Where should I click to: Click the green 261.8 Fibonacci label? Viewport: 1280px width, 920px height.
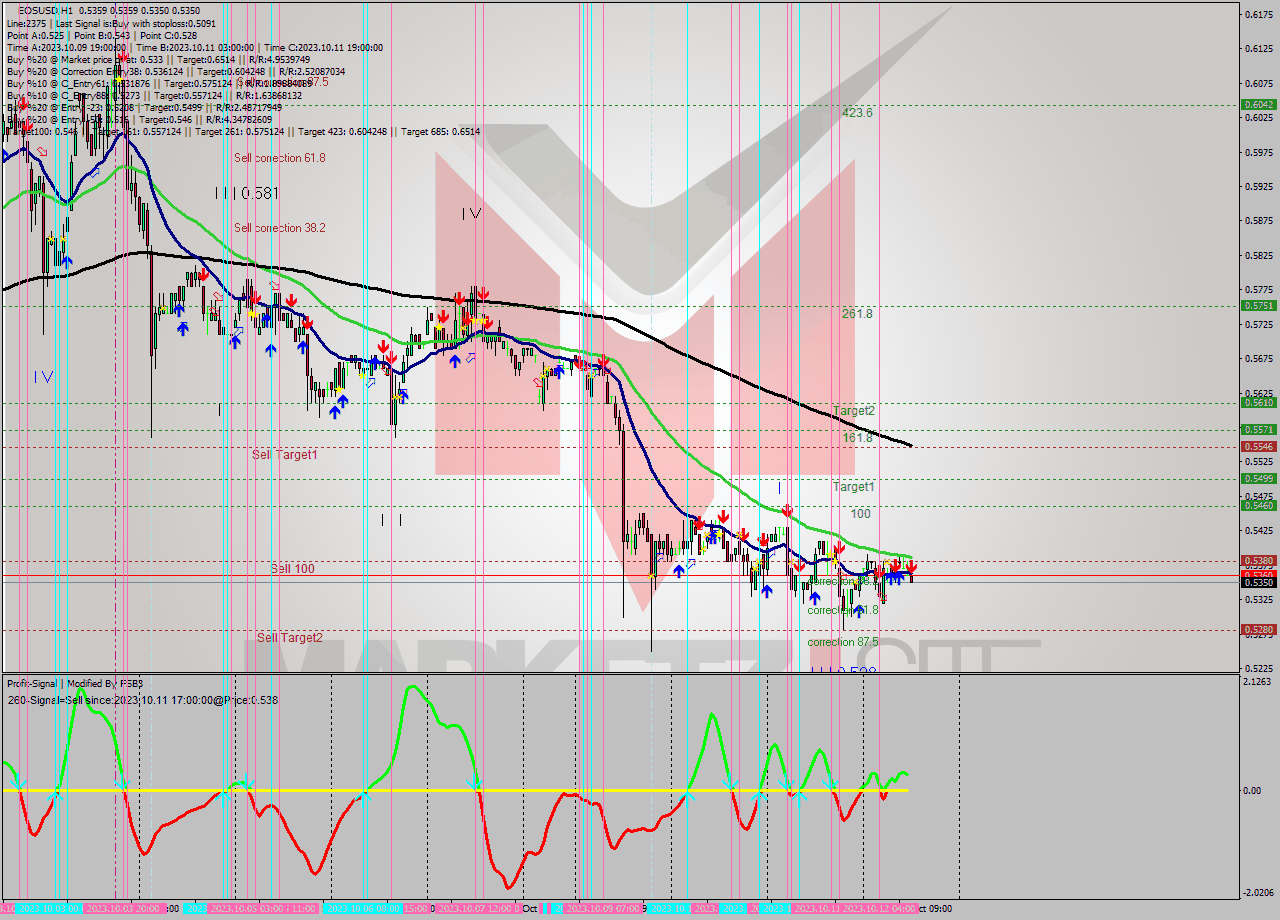857,313
